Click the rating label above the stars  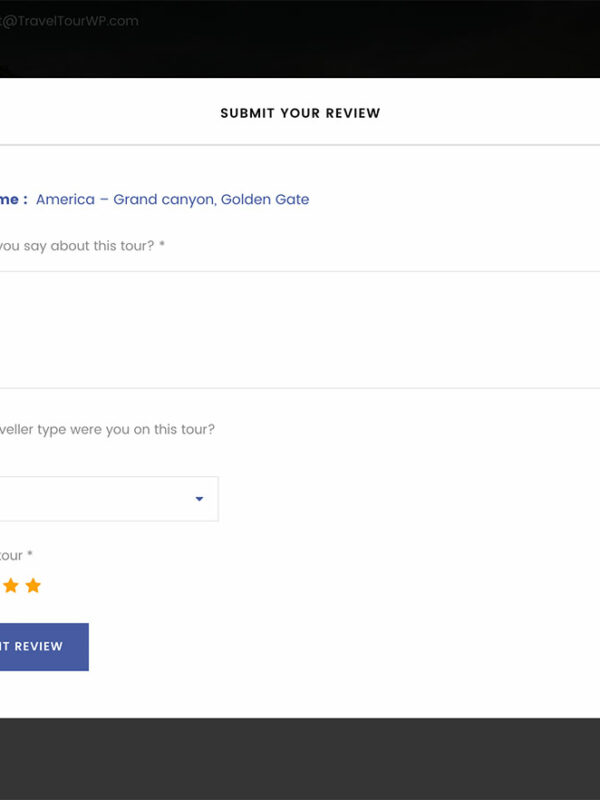[x=10, y=555]
